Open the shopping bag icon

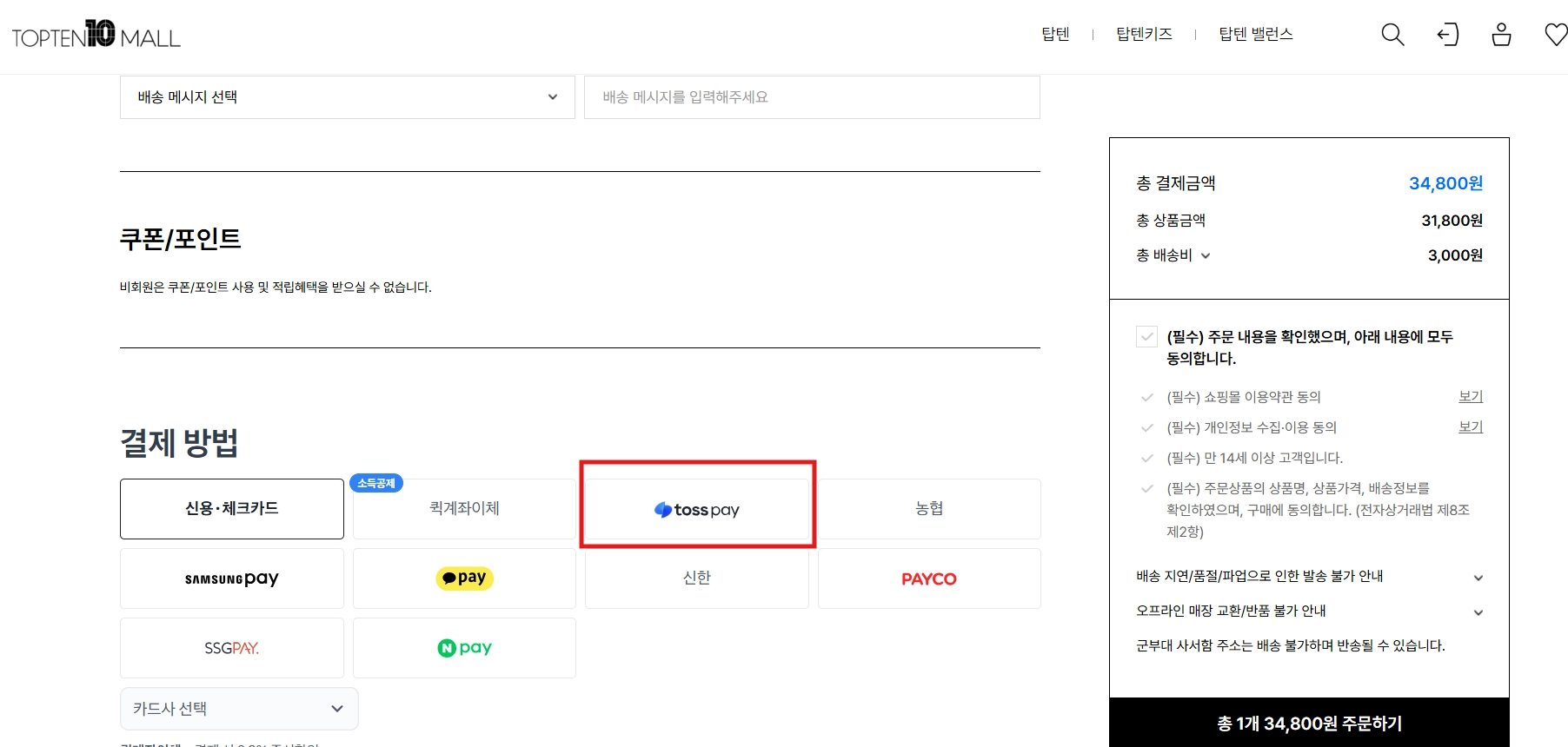click(x=1501, y=35)
